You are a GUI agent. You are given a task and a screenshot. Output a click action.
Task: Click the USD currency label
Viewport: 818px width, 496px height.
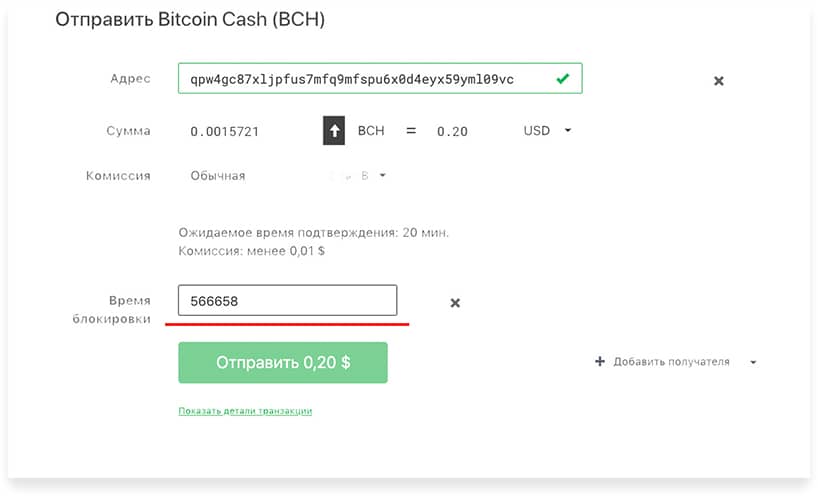[537, 130]
